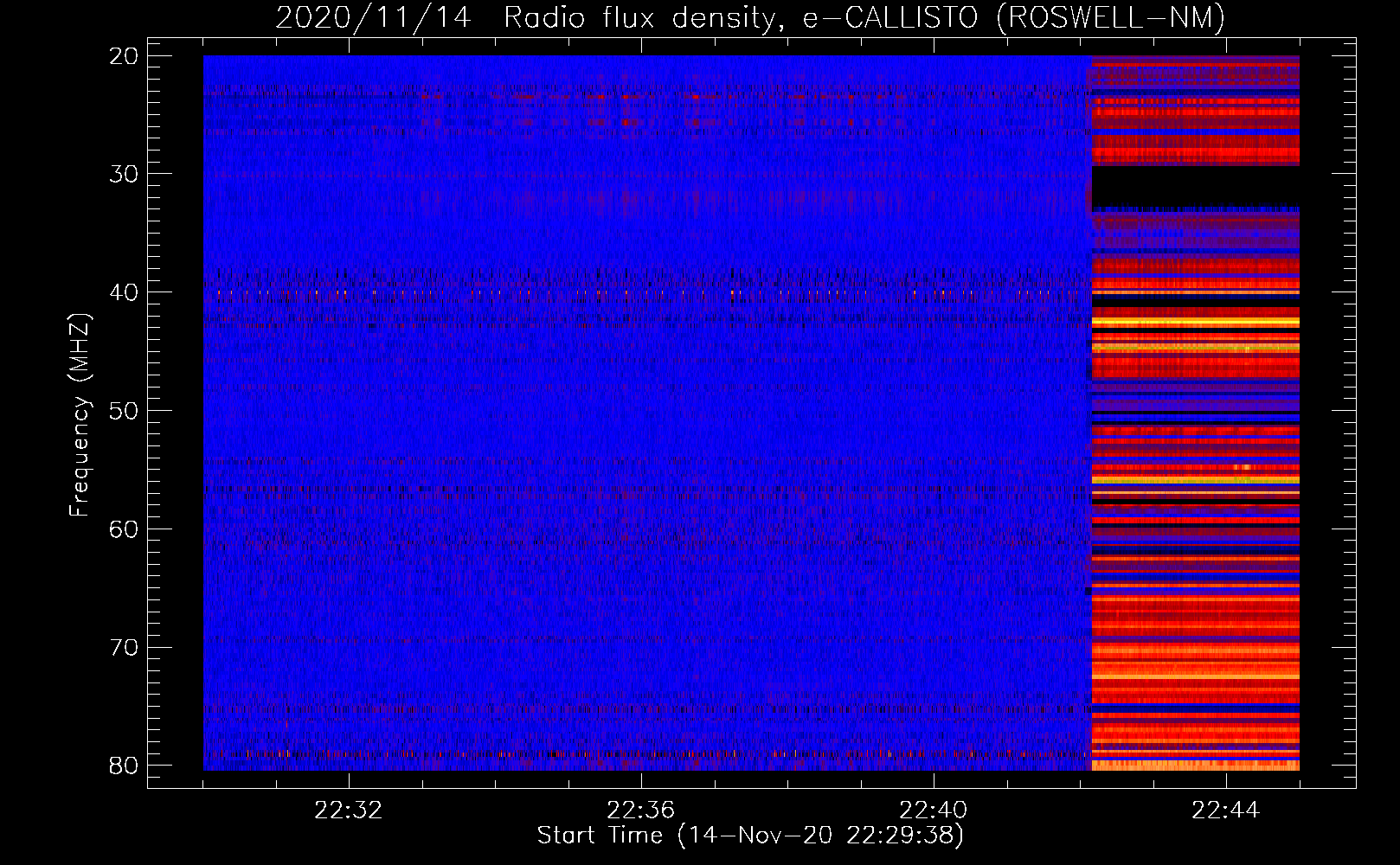The width and height of the screenshot is (1400, 865).
Task: Click the 22:44 time tick label
Action: point(1225,811)
